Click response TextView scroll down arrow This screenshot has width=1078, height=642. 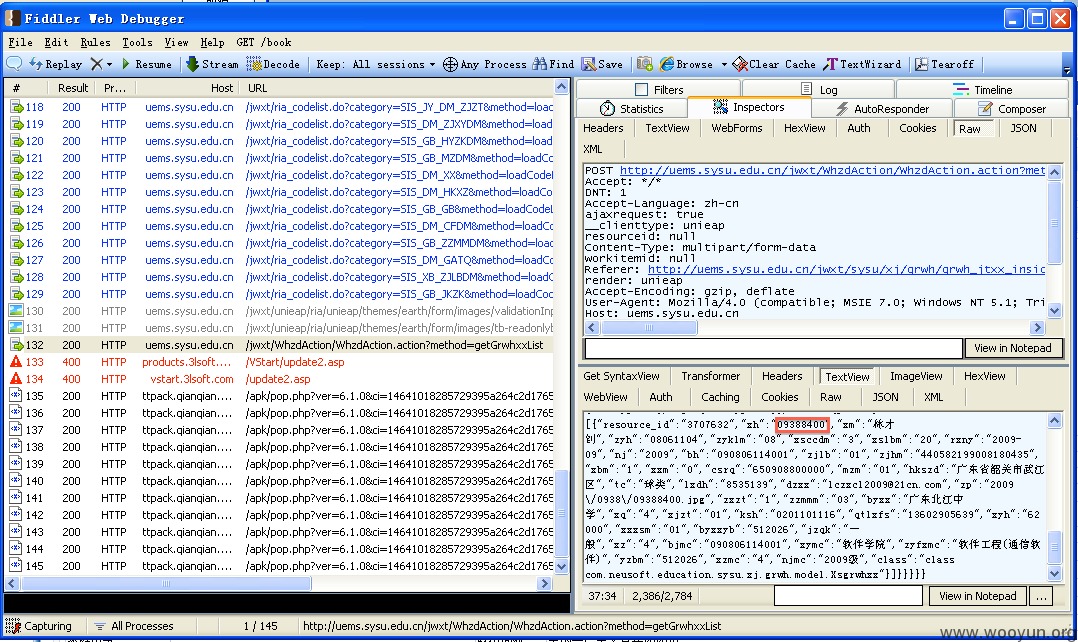pyautogui.click(x=1055, y=574)
